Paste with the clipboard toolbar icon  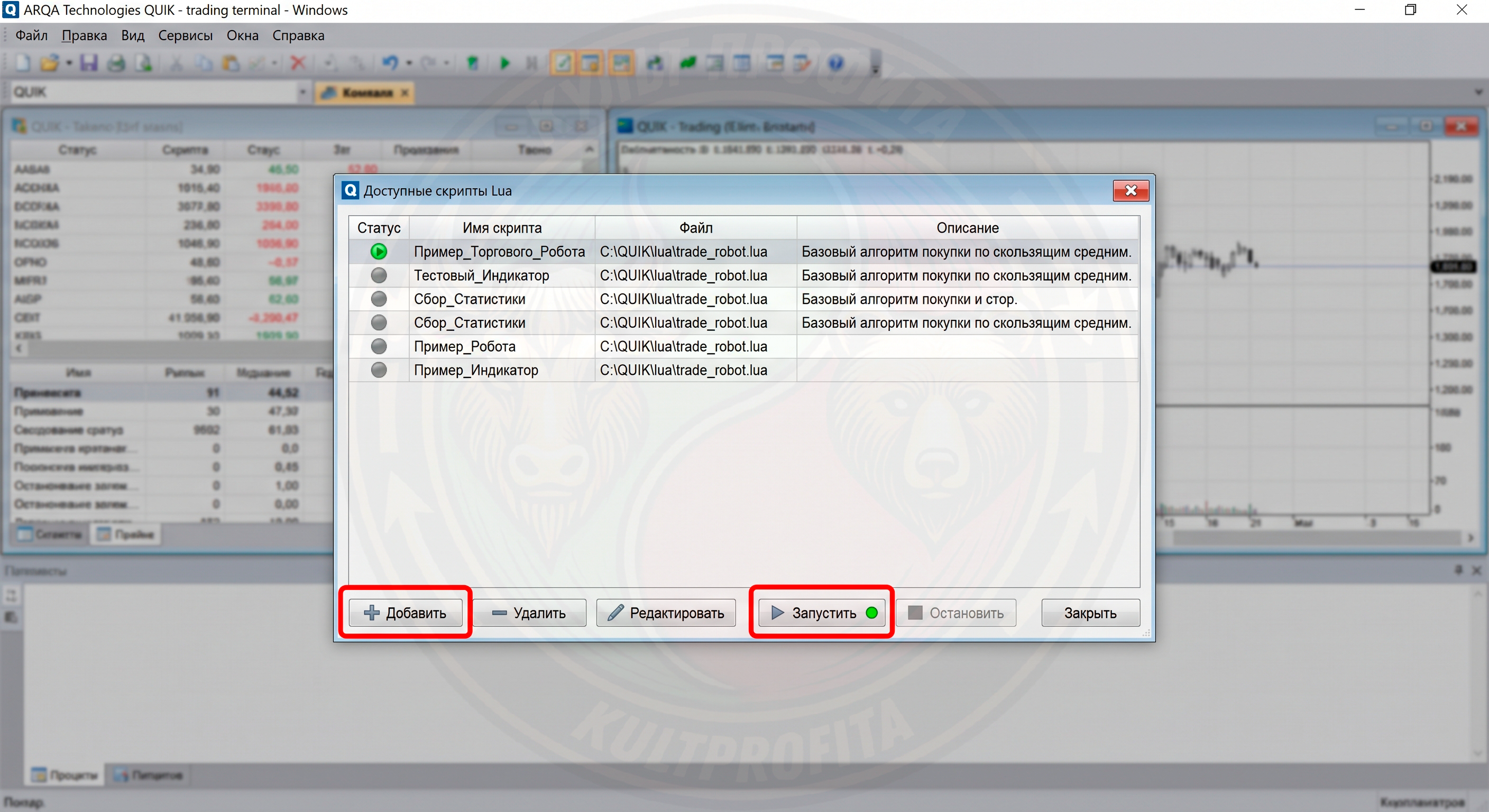231,63
